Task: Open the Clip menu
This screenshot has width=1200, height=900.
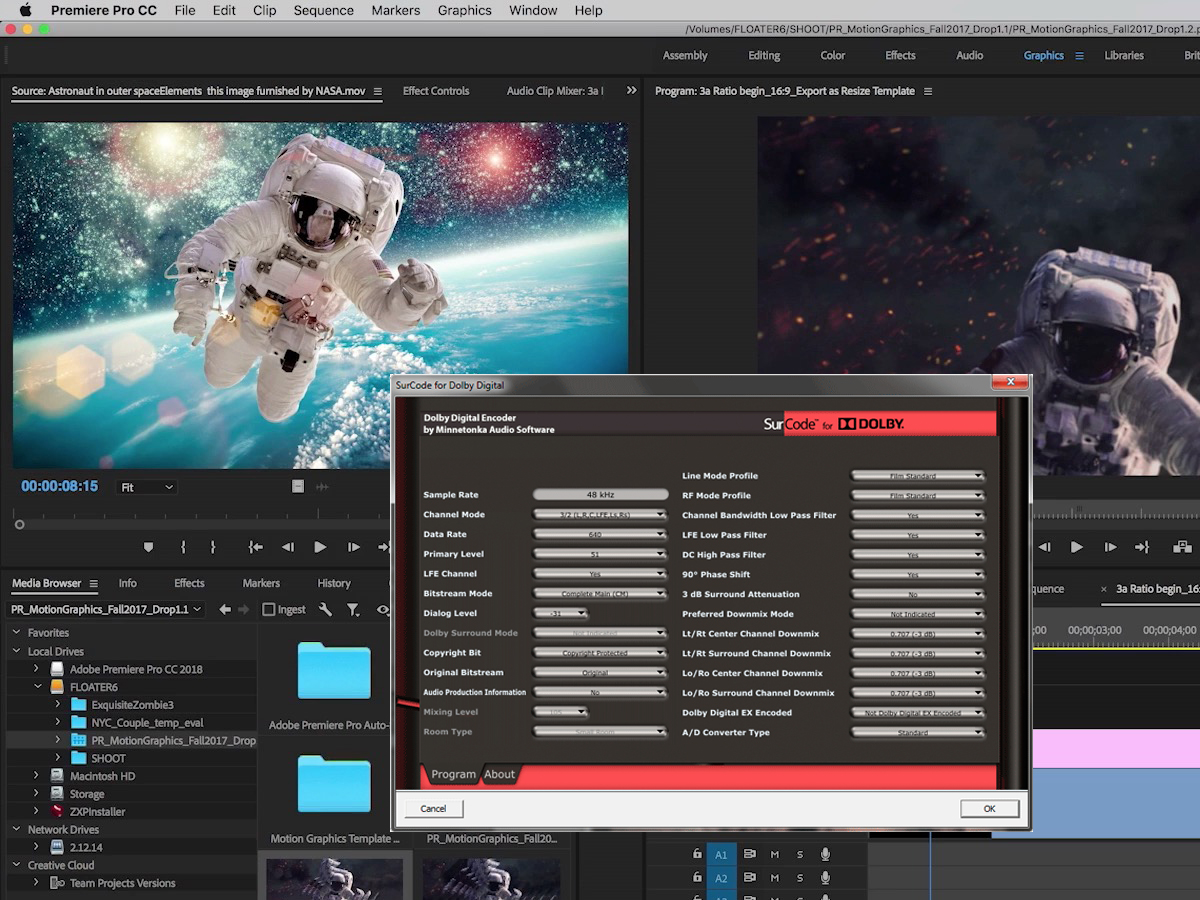Action: [x=265, y=10]
